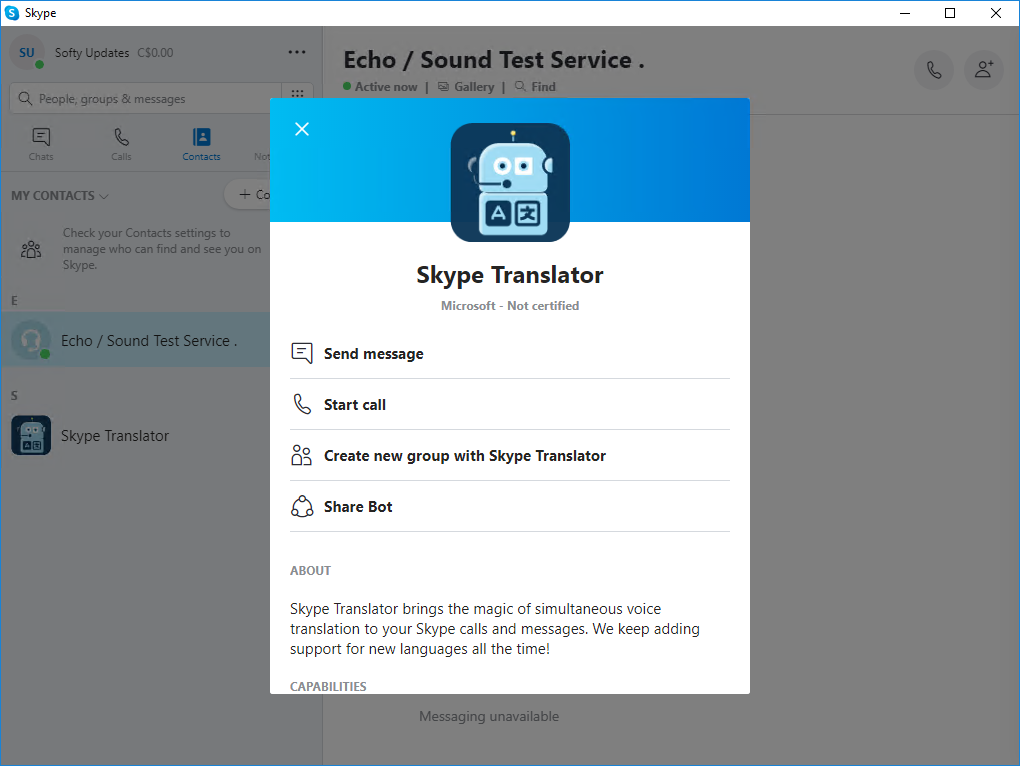Viewport: 1020px width, 766px height.
Task: Click the contacts settings people icon
Action: coord(31,249)
